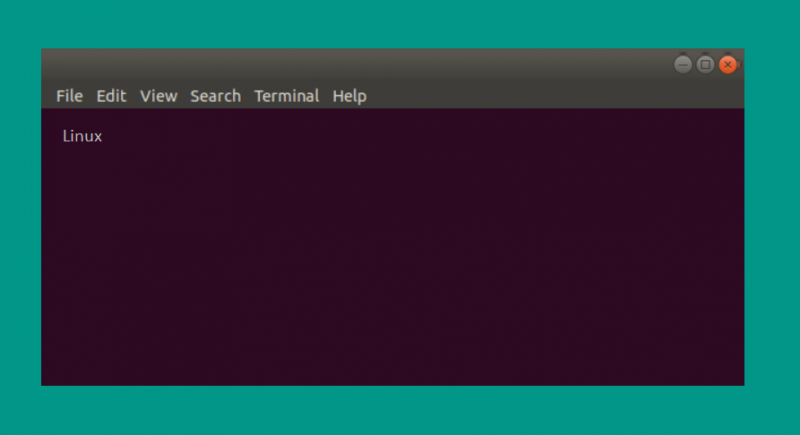This screenshot has width=800, height=435.
Task: Open the Search menu
Action: click(x=215, y=96)
